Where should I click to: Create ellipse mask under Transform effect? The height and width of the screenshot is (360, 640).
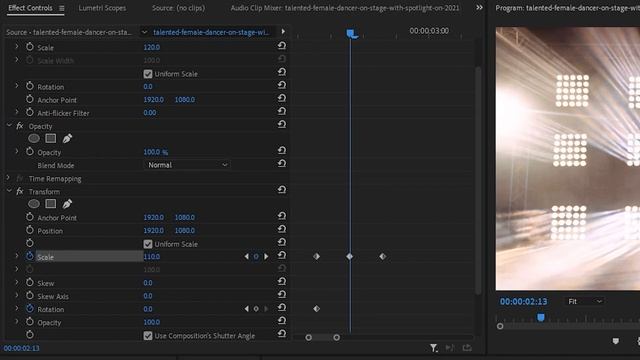tap(34, 204)
